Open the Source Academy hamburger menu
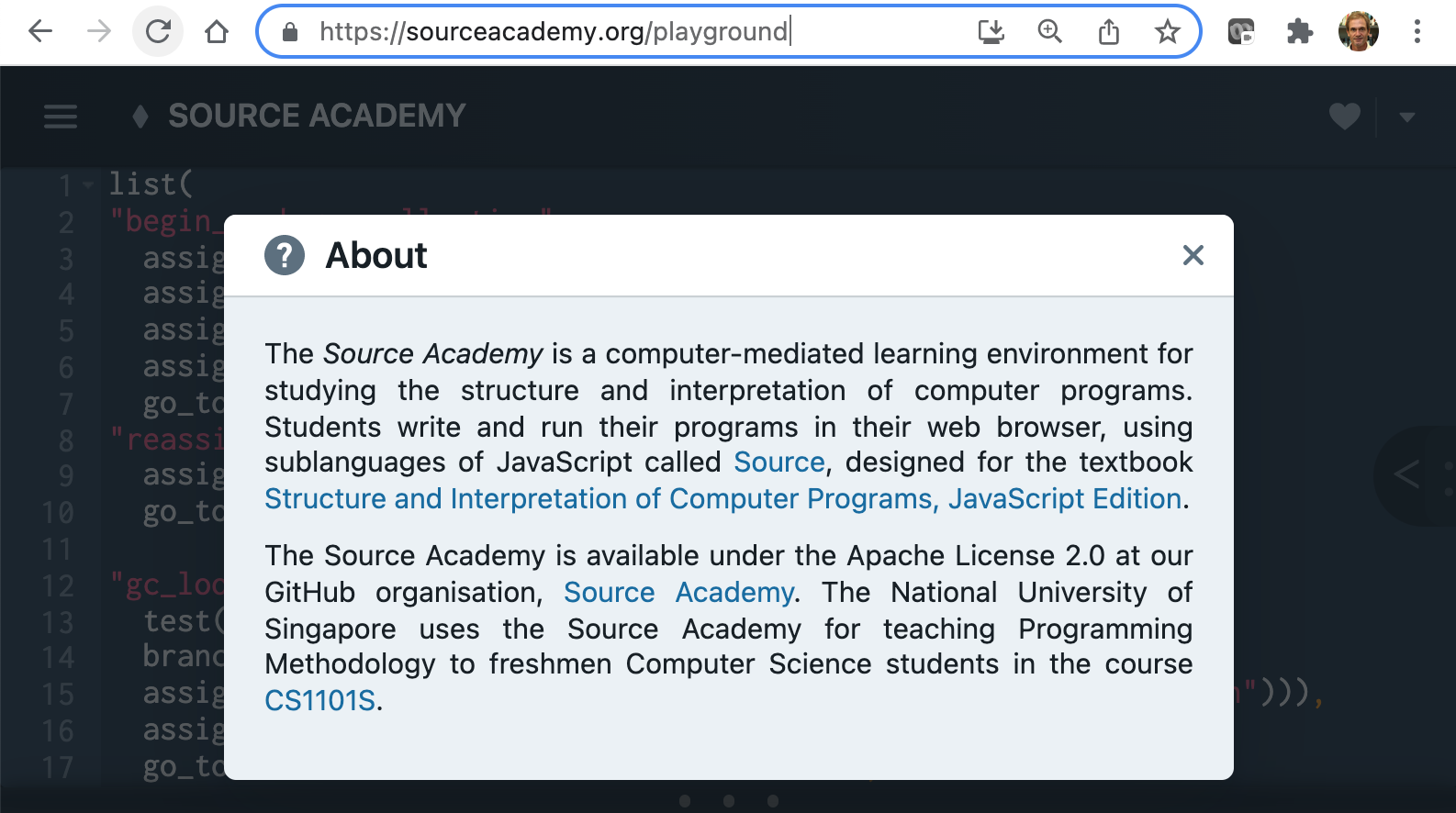 point(61,117)
